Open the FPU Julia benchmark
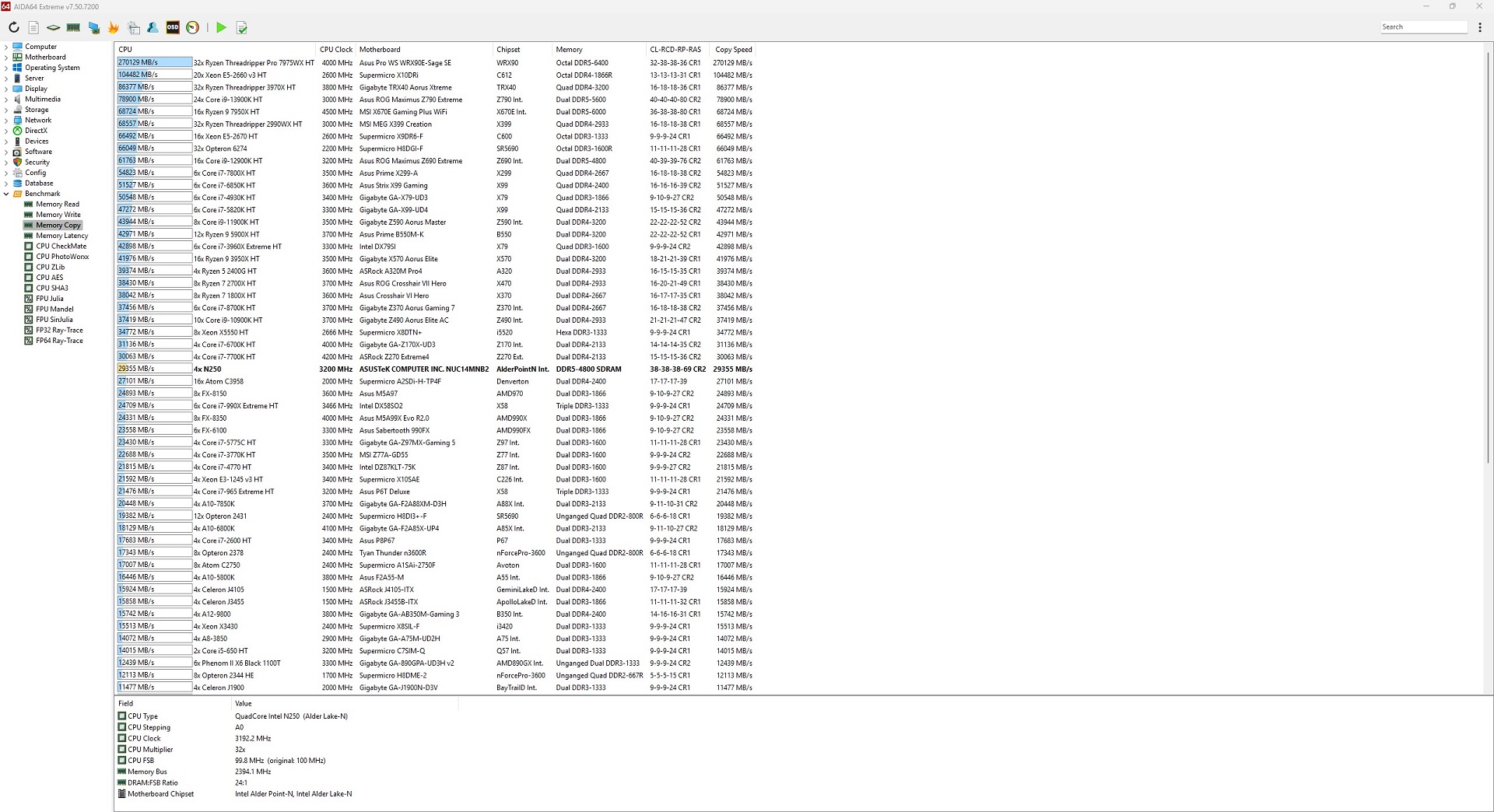Image resolution: width=1494 pixels, height=812 pixels. pos(50,299)
